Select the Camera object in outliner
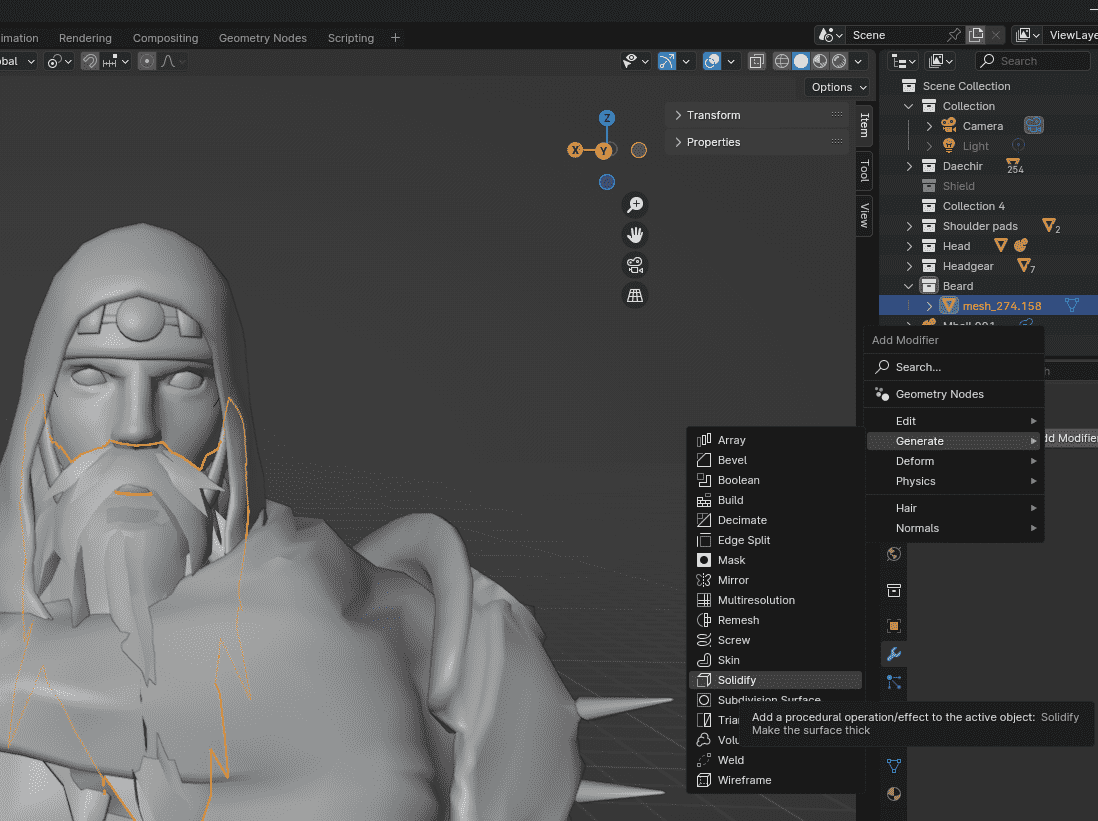The width and height of the screenshot is (1098, 821). click(982, 126)
